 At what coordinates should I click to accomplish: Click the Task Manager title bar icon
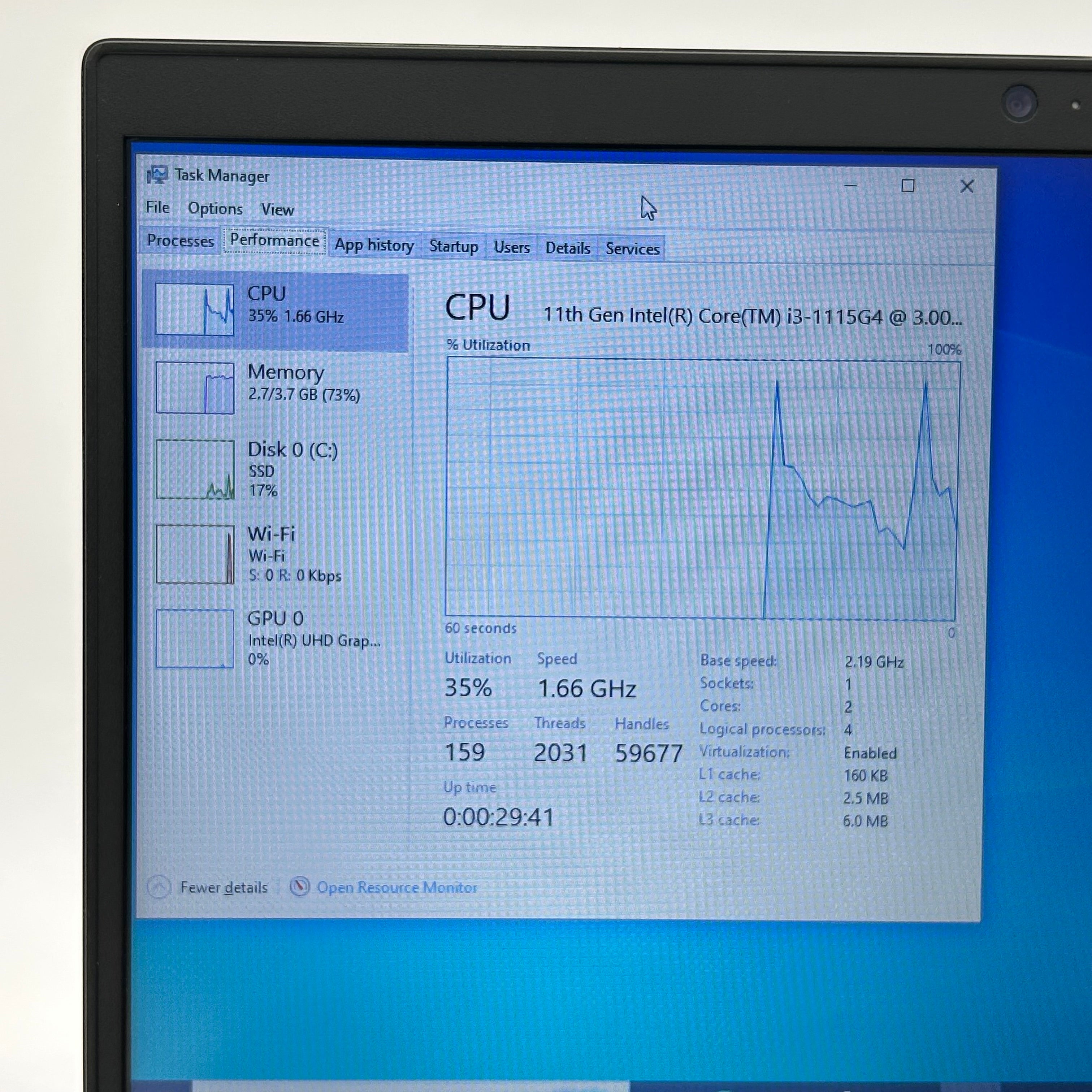[157, 175]
